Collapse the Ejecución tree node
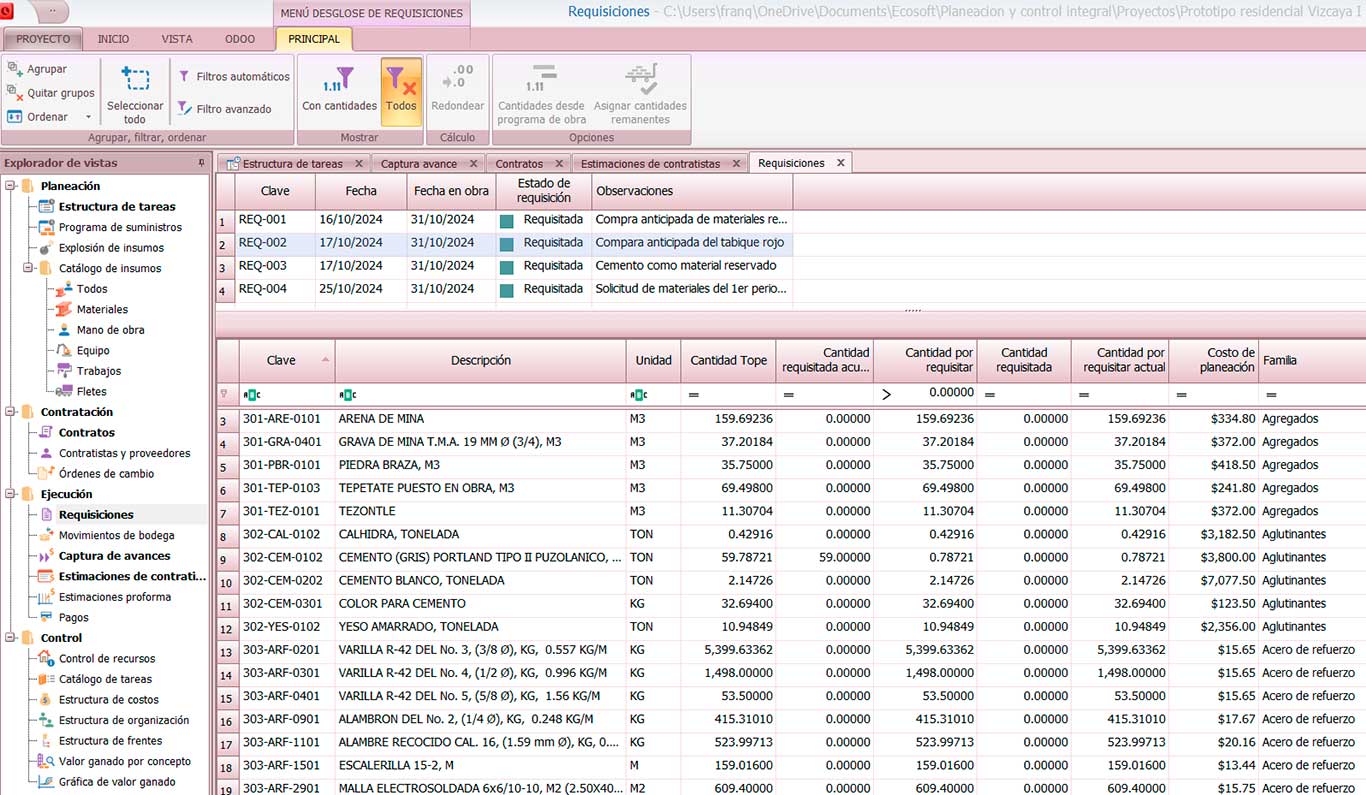This screenshot has width=1366, height=795. [x=10, y=494]
